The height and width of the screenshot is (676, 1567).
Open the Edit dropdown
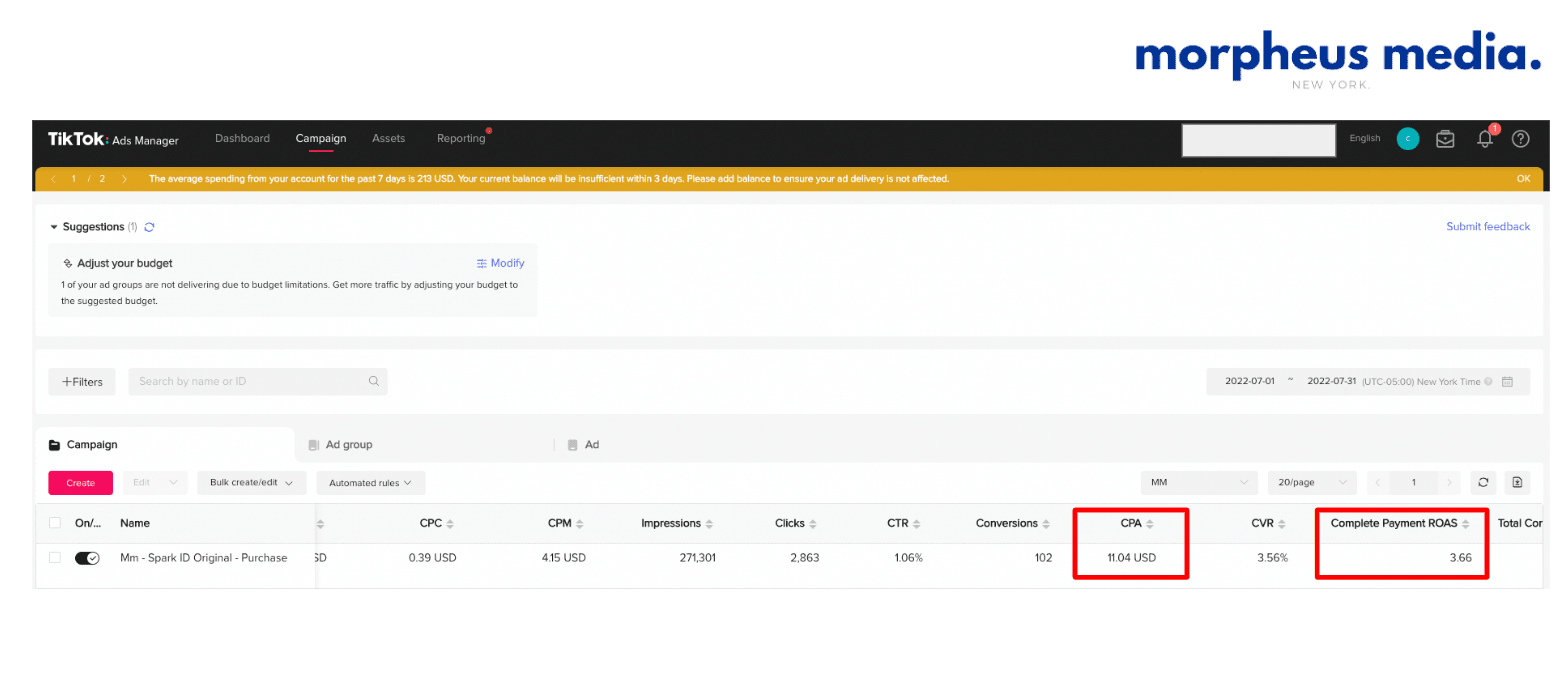click(x=155, y=482)
